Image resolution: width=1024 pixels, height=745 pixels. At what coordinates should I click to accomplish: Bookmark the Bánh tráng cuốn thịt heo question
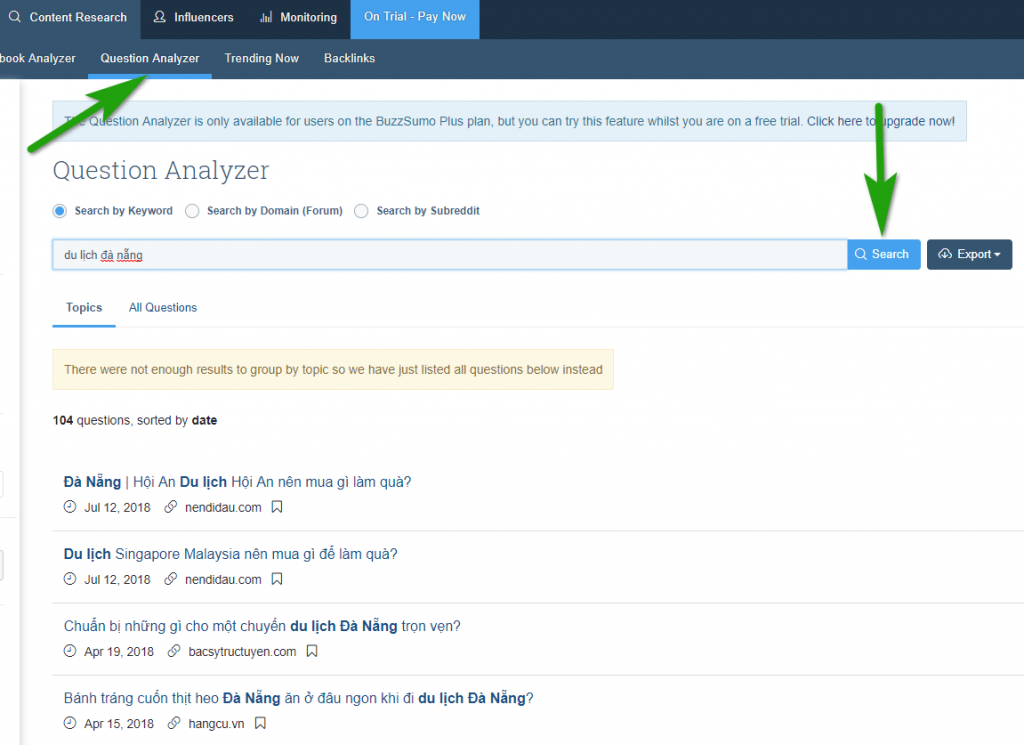click(x=260, y=723)
